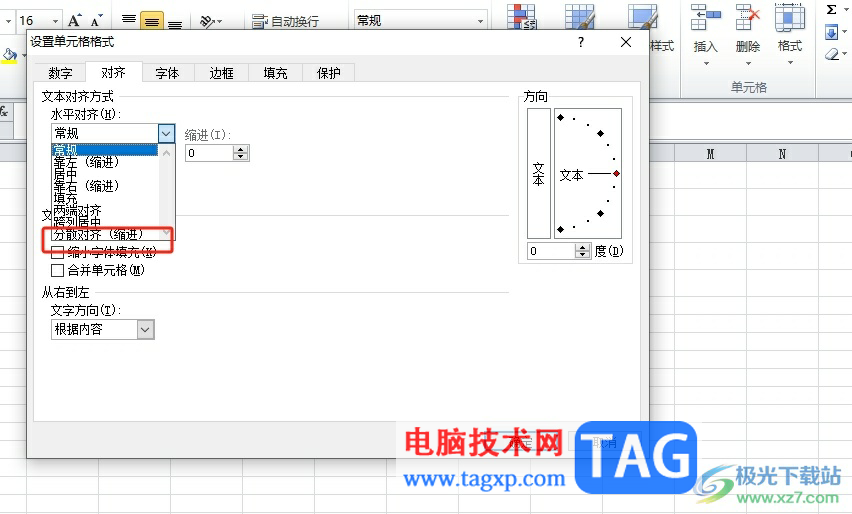This screenshot has height=514, width=852.
Task: Click the alignment list scroll up arrow
Action: (x=167, y=153)
